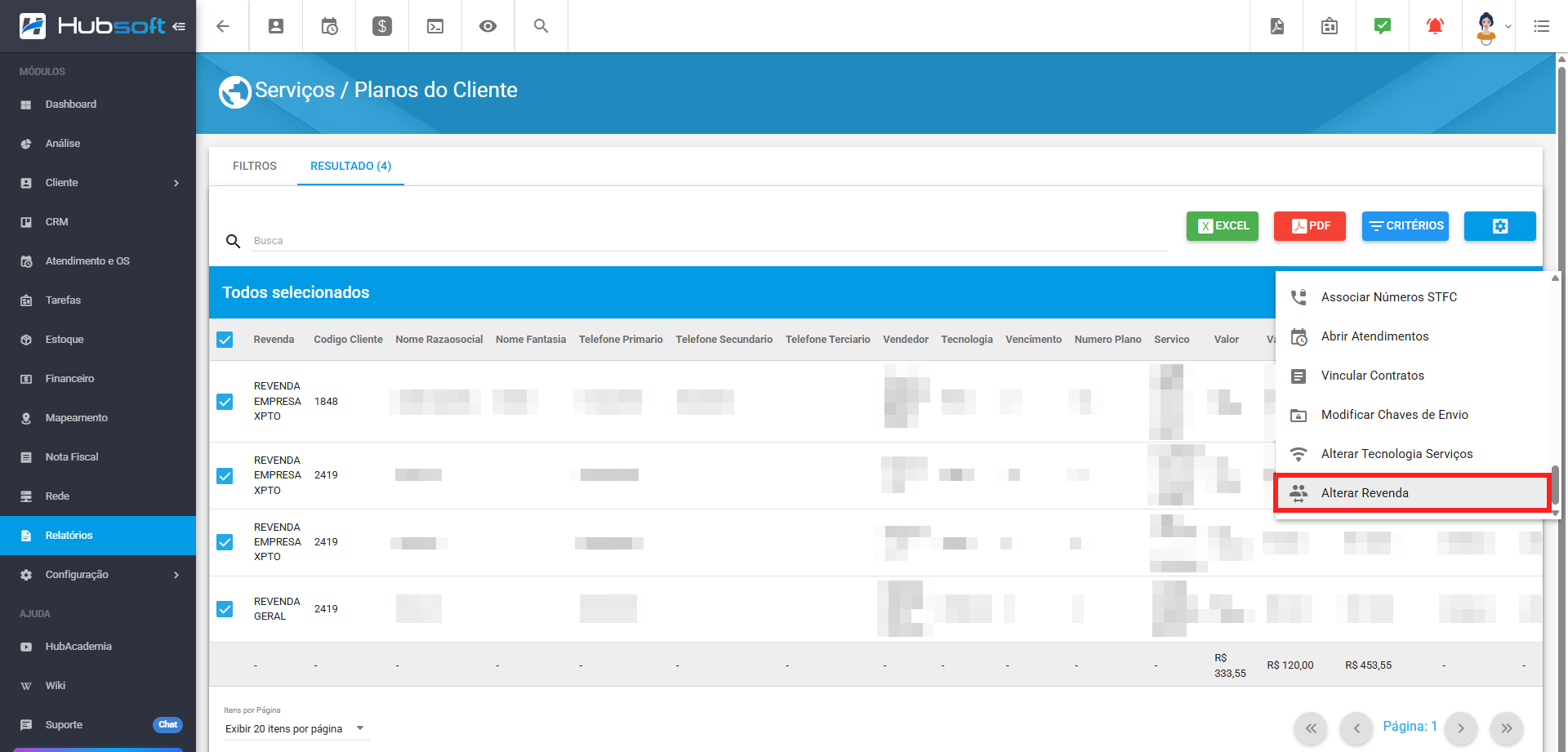Image resolution: width=1568 pixels, height=752 pixels.
Task: Click the dollar sign financial icon in toolbar
Action: pyautogui.click(x=381, y=26)
